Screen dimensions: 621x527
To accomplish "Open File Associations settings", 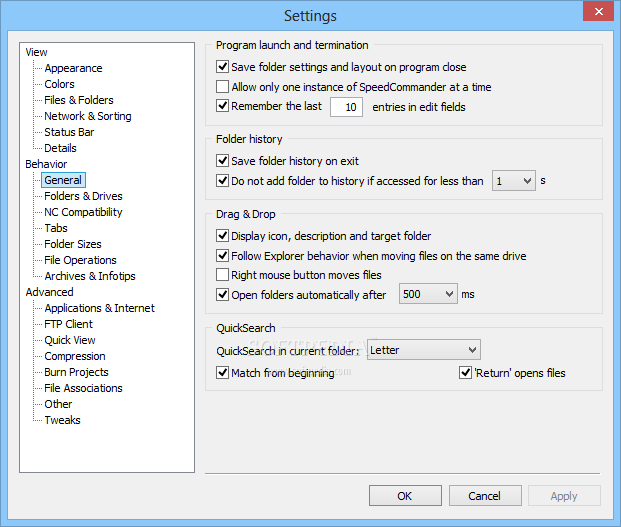I will point(84,388).
